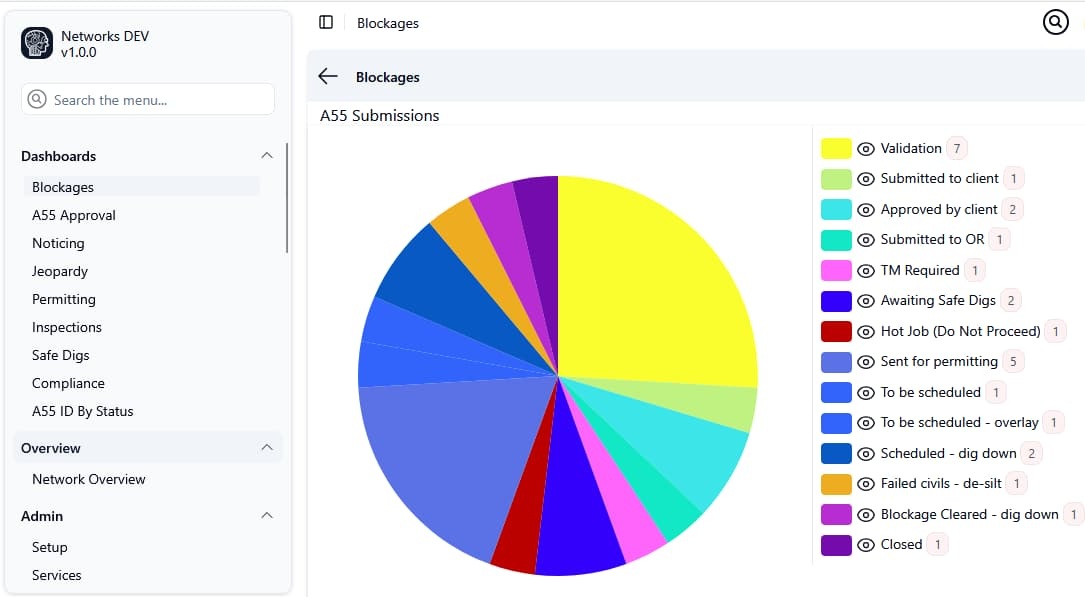1085x597 pixels.
Task: Click the back arrow beside Blockages
Action: [327, 76]
